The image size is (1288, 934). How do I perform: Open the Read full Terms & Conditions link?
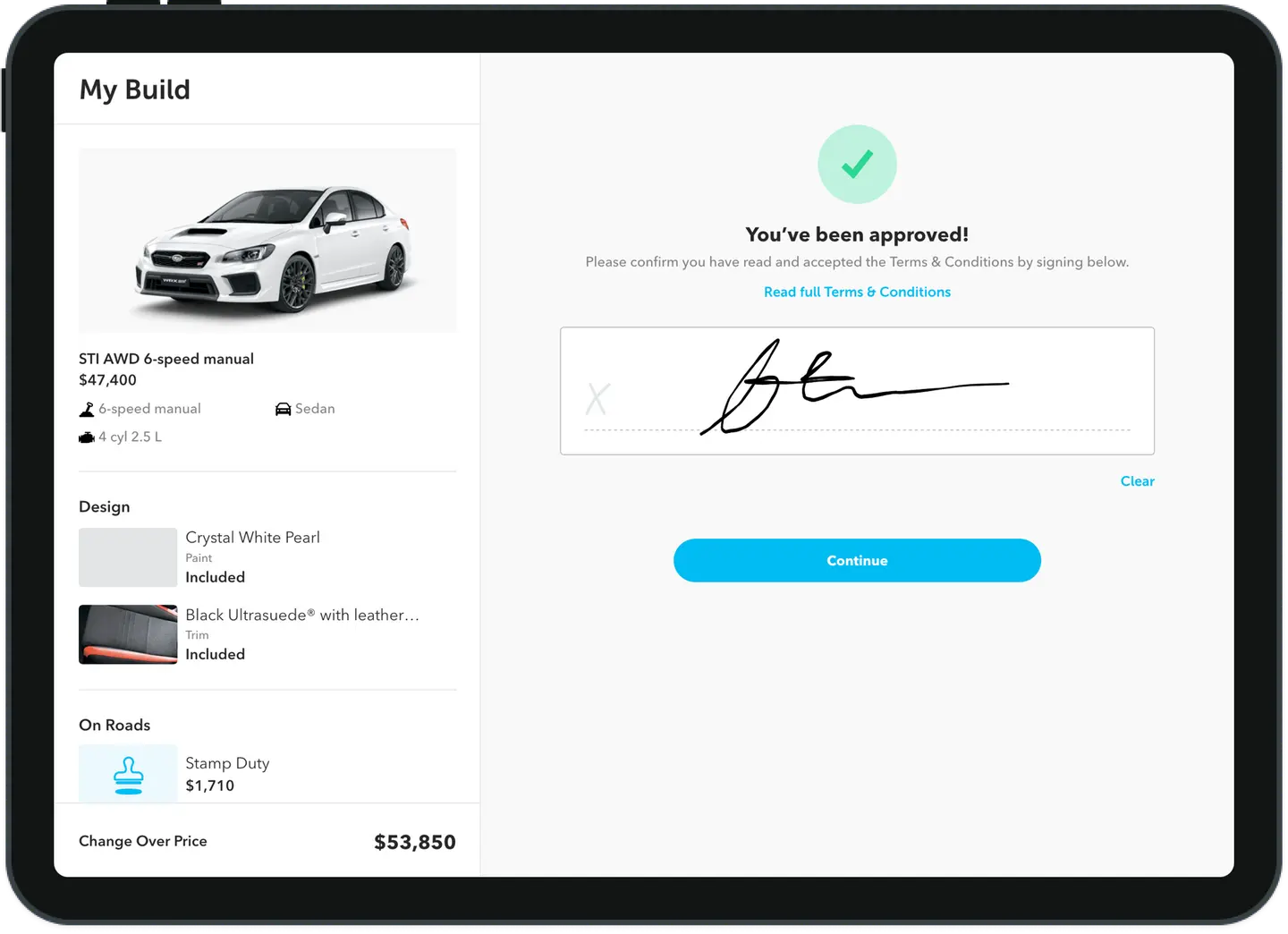pos(857,292)
